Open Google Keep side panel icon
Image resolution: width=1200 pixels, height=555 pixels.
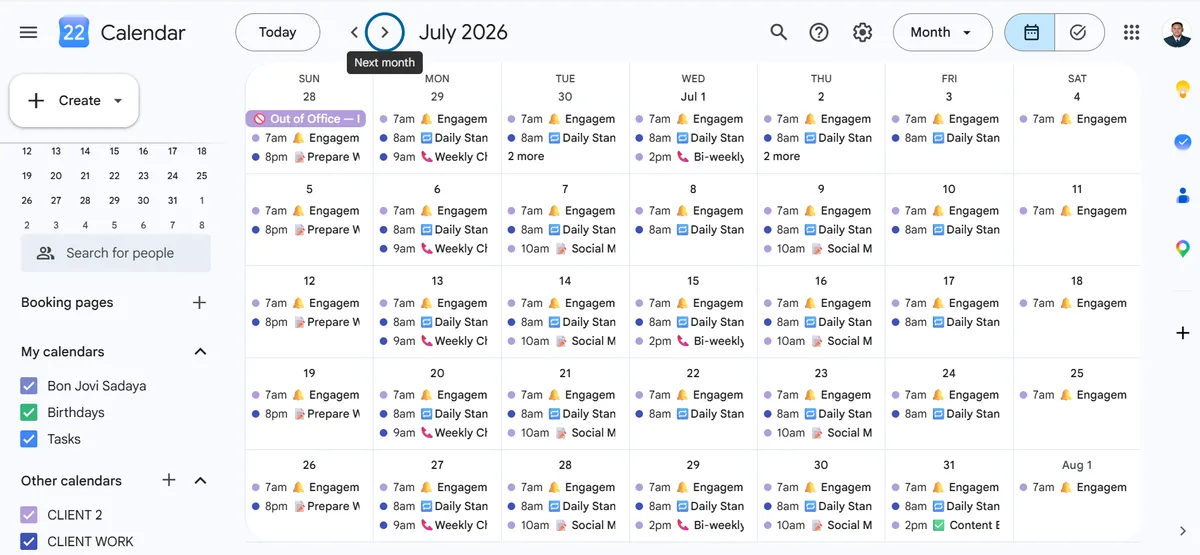(x=1182, y=89)
